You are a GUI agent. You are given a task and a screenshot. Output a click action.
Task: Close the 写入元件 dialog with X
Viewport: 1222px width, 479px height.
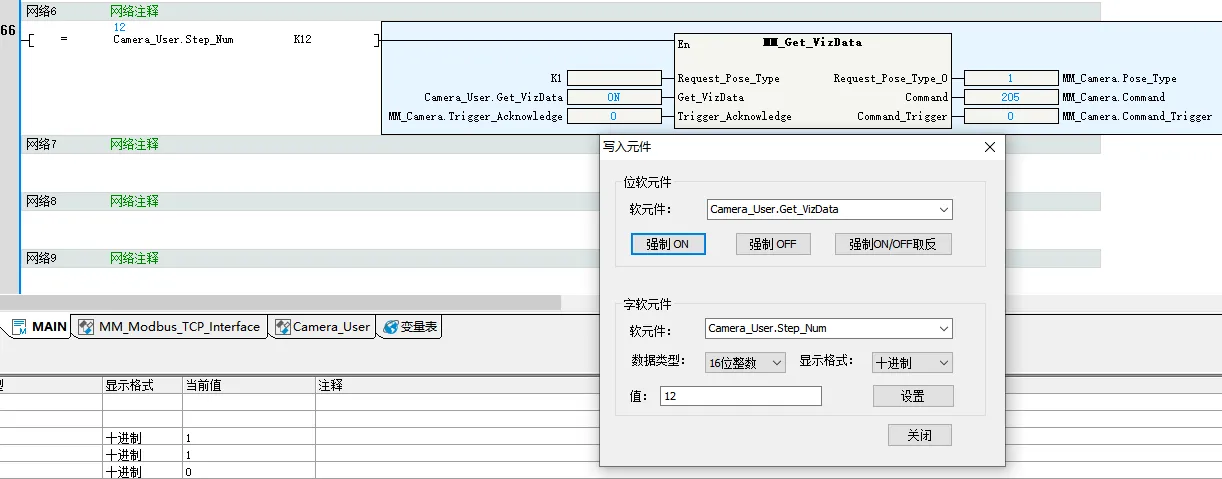coord(990,147)
